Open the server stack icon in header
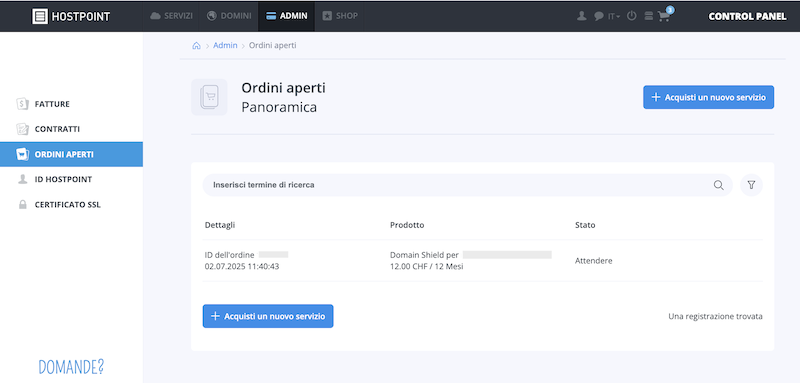This screenshot has height=383, width=800. pos(648,16)
